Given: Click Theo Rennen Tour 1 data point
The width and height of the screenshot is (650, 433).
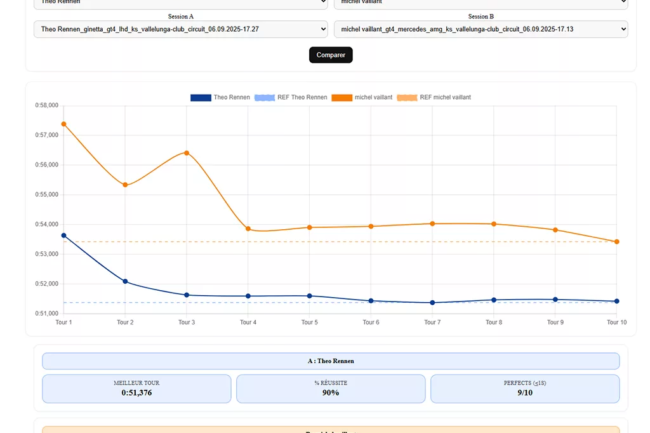Looking at the screenshot, I should [x=64, y=235].
